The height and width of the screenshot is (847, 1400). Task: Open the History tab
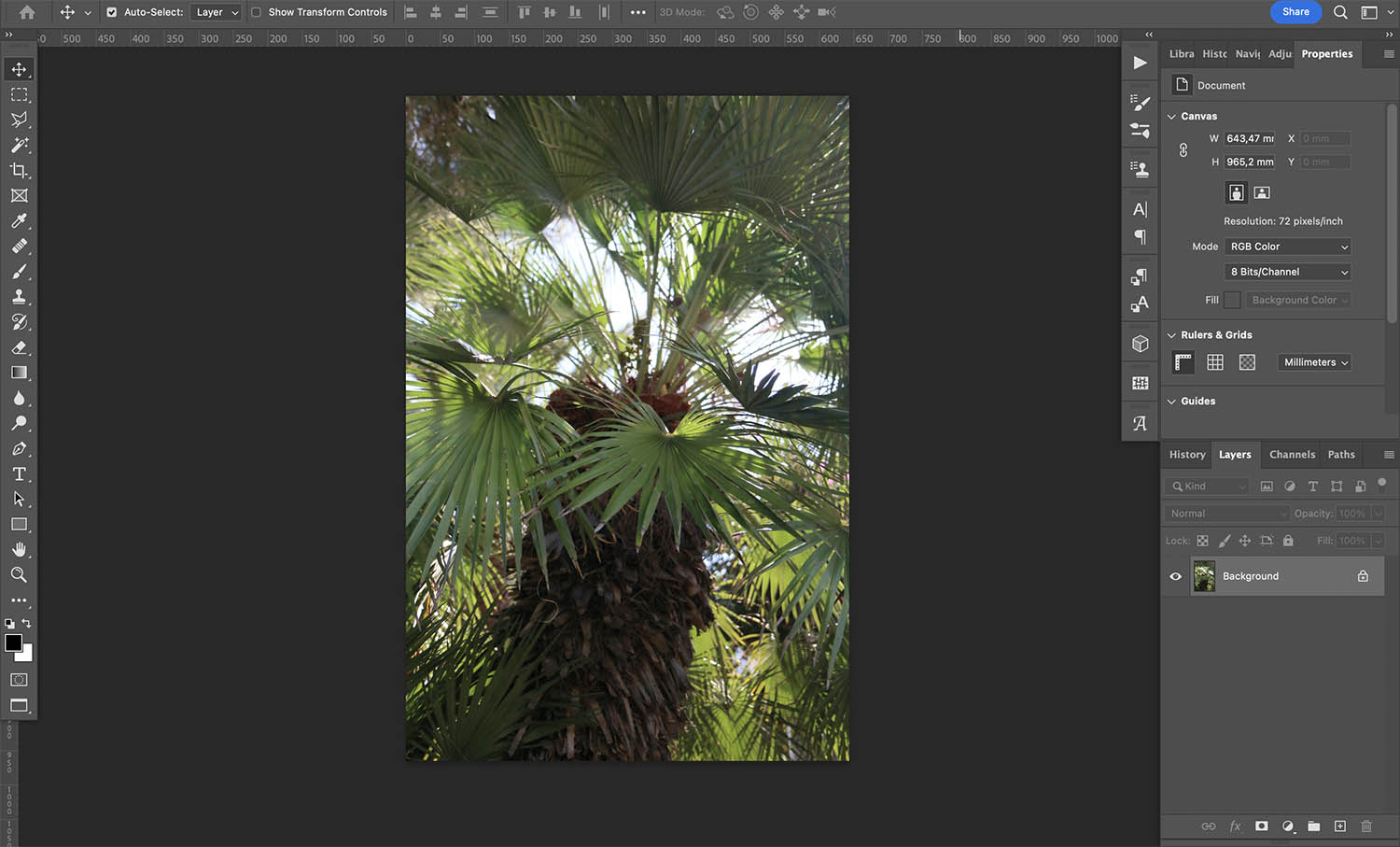(1186, 454)
